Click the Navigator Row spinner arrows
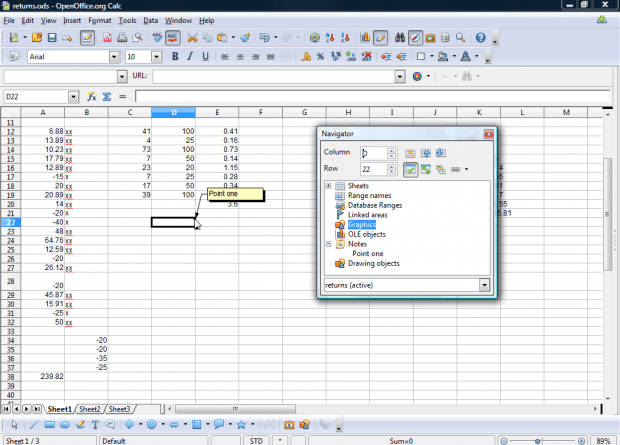Screen dimensions: 620x445 coord(391,169)
